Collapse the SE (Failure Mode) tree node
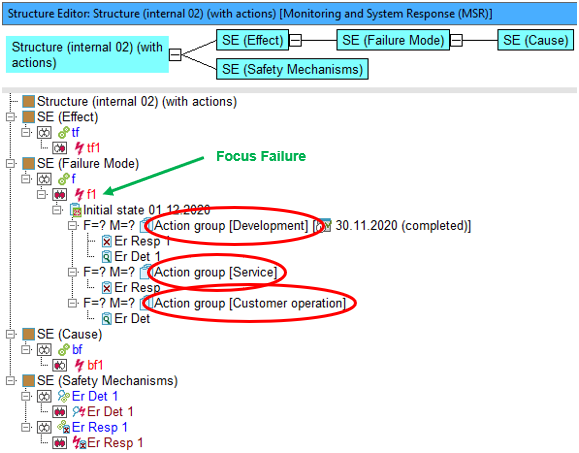 coord(11,163)
